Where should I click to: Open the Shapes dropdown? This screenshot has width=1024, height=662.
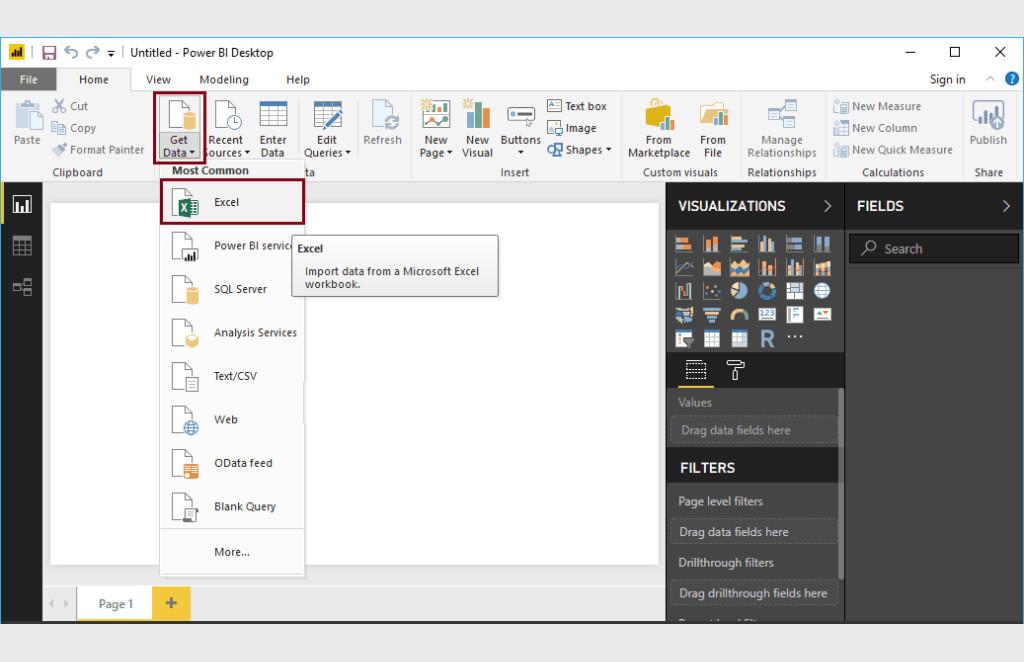click(x=579, y=150)
